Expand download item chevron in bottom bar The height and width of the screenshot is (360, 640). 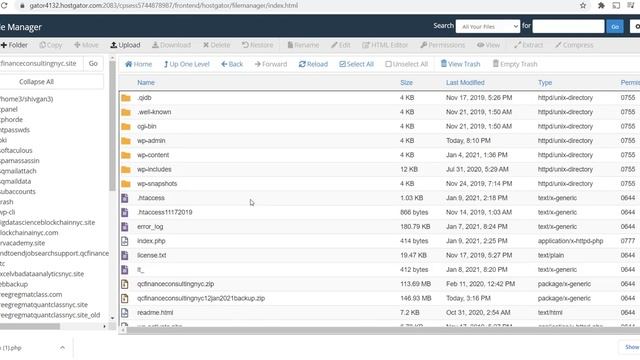click(62, 348)
